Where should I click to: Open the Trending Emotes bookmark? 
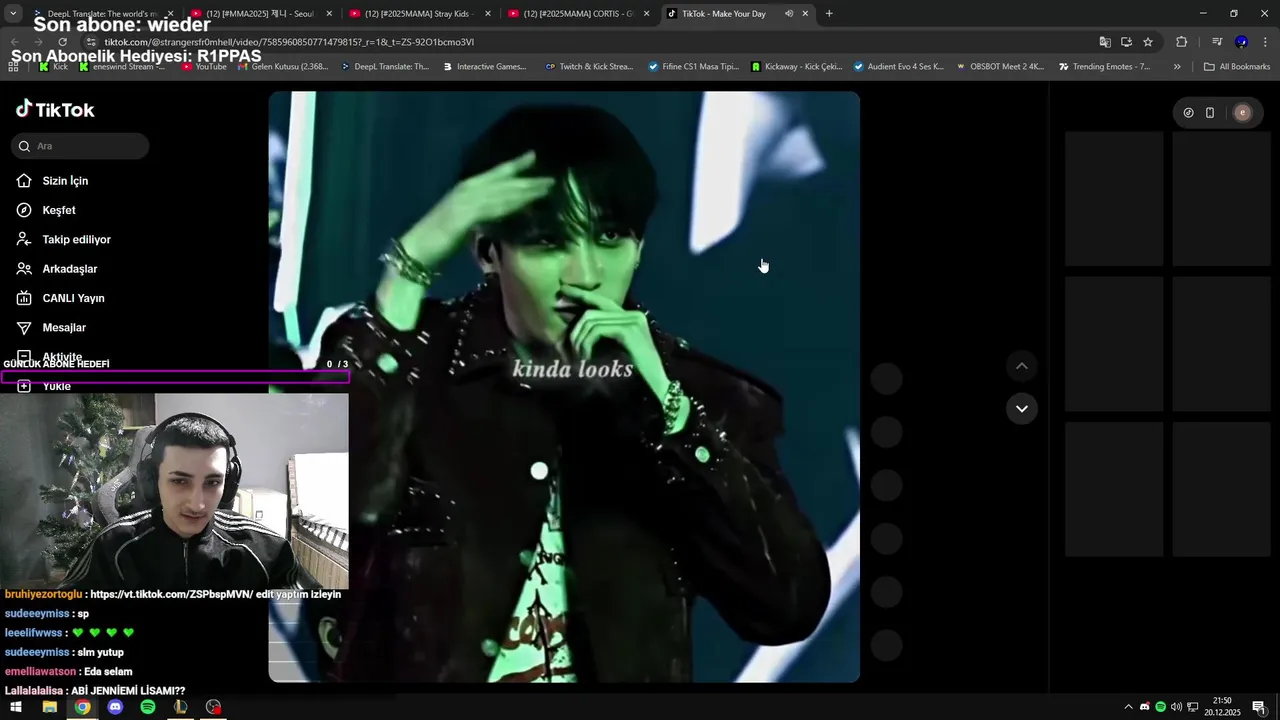pos(1103,67)
